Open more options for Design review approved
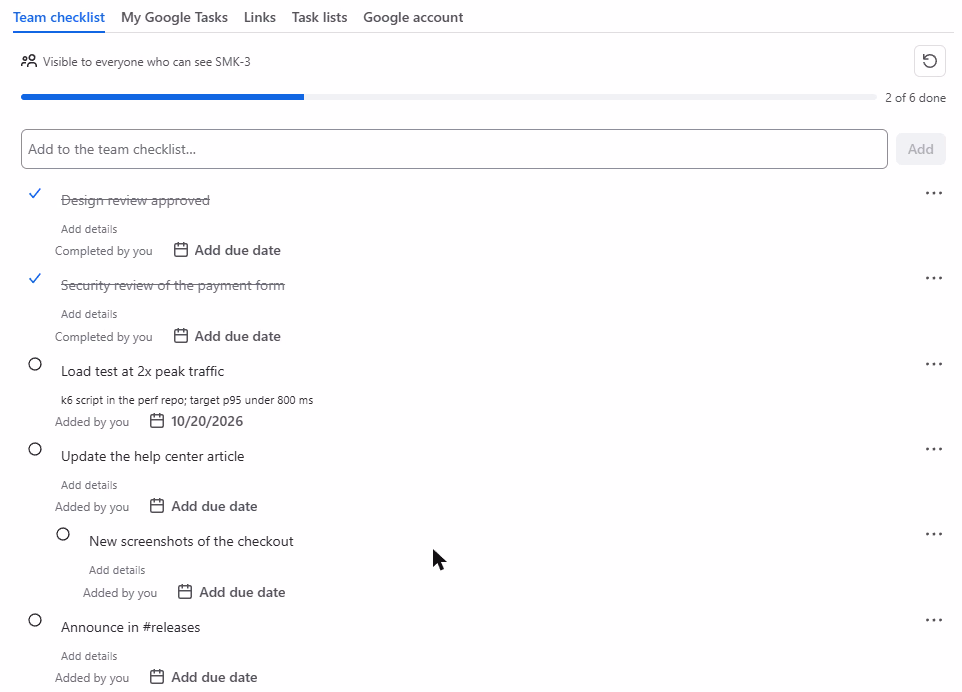Viewport: 962px width, 692px height. [x=934, y=193]
